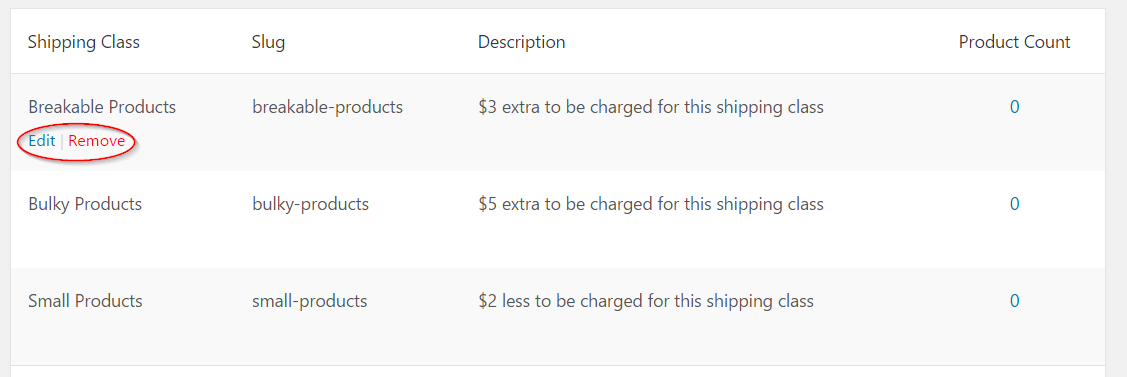Select the Breakable Products class name
This screenshot has height=377, width=1127.
click(x=102, y=108)
